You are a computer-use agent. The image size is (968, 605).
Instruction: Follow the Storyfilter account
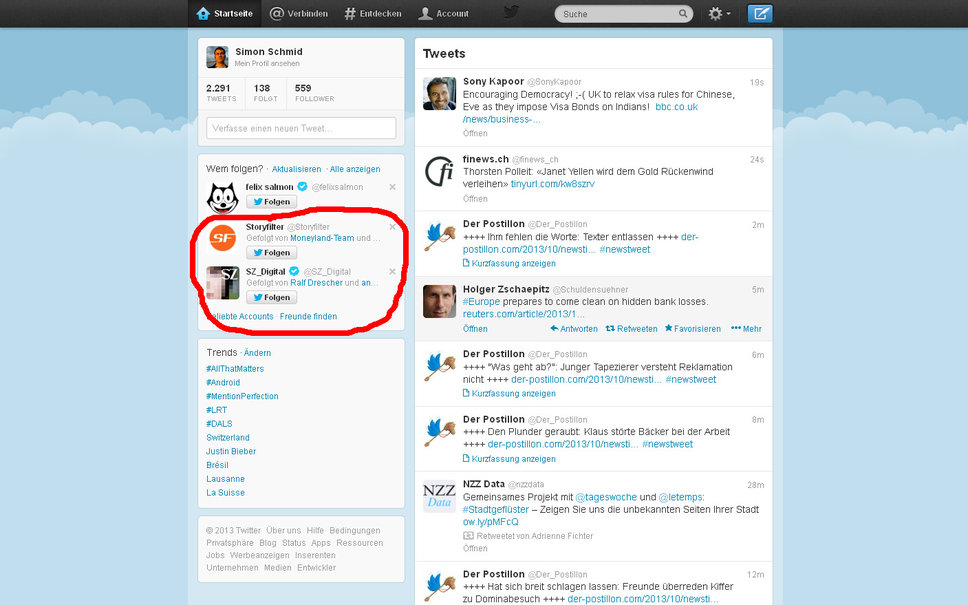pyautogui.click(x=271, y=253)
